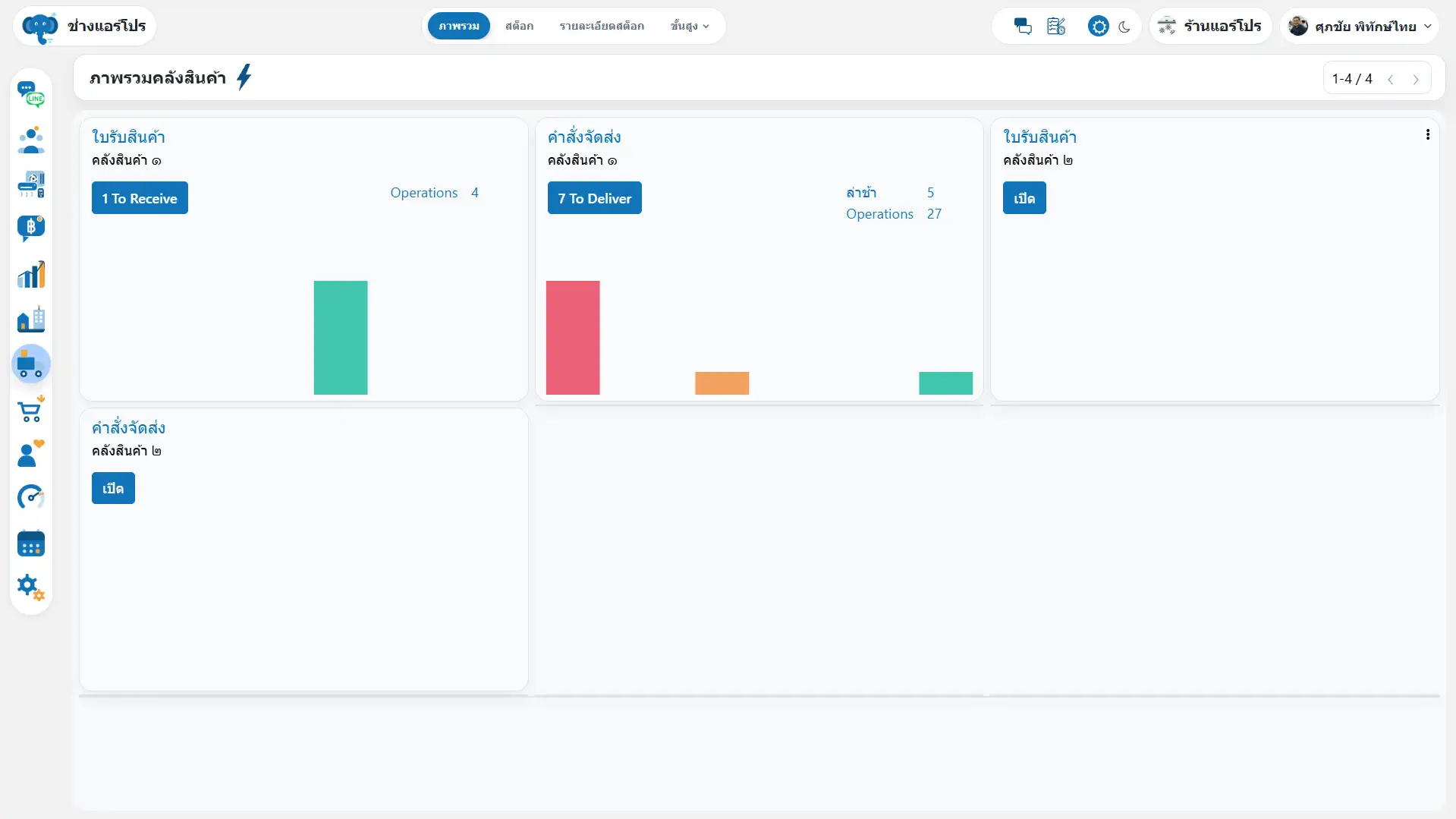Open the LINE chat sidebar icon

(x=31, y=94)
